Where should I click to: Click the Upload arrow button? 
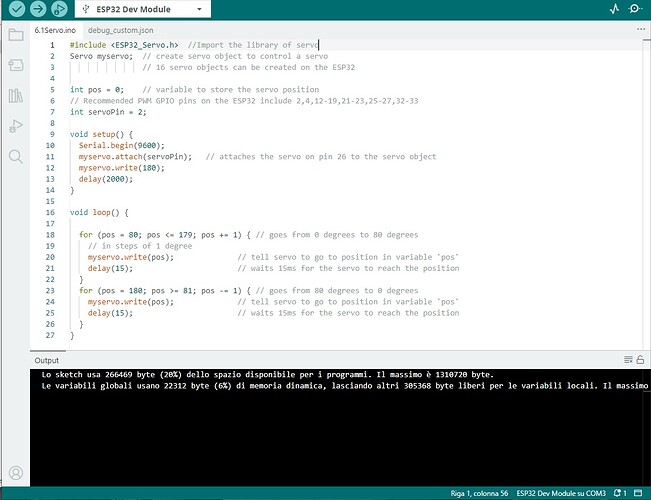38,9
